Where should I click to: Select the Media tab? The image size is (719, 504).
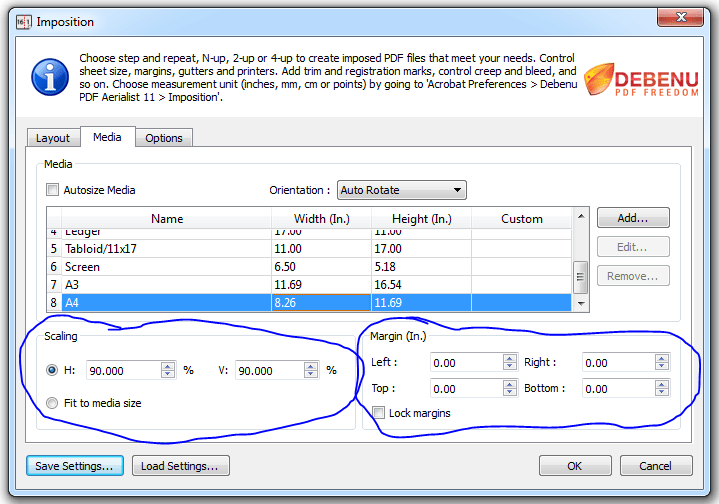point(107,137)
